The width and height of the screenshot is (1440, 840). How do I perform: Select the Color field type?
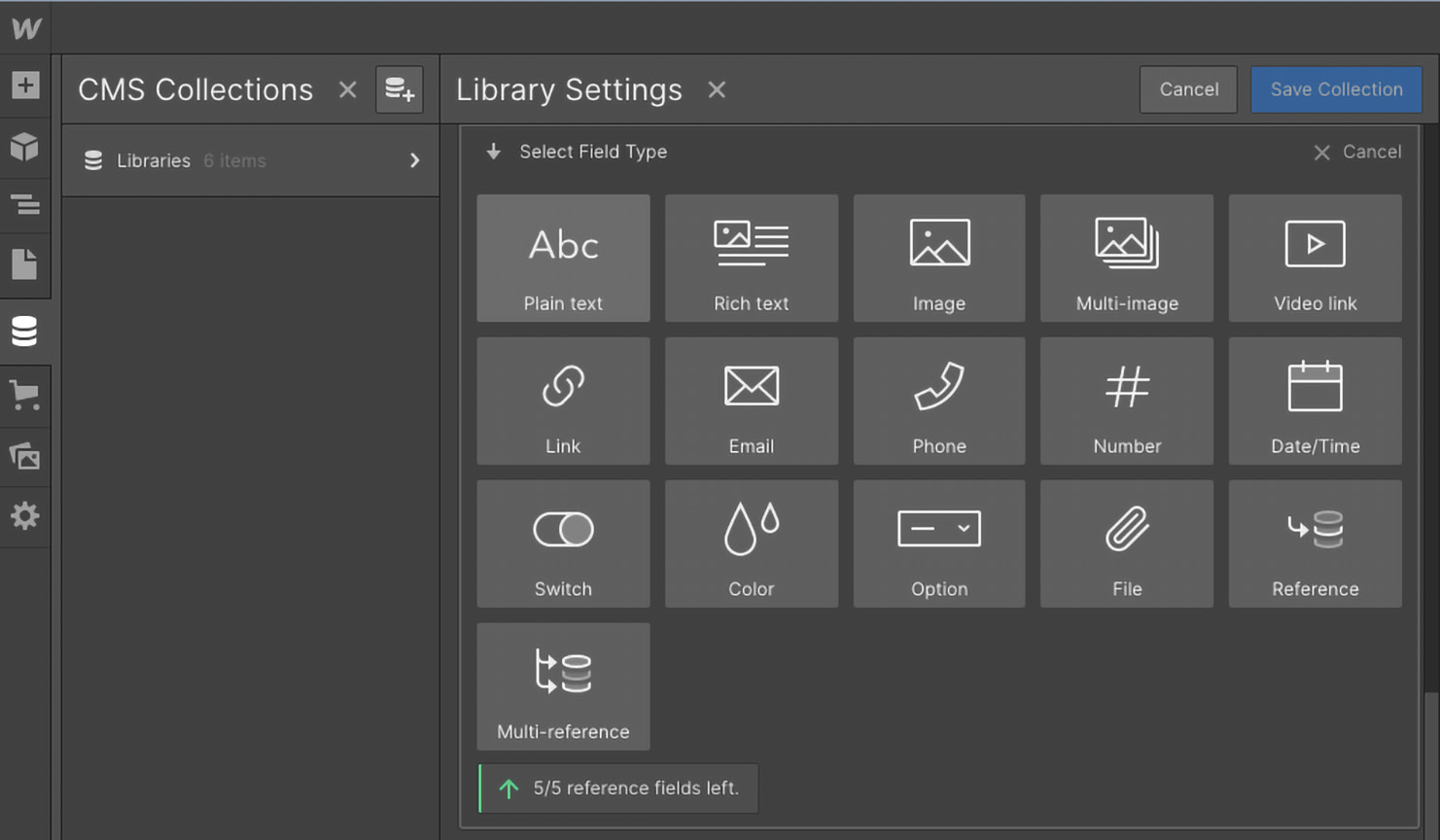(751, 542)
